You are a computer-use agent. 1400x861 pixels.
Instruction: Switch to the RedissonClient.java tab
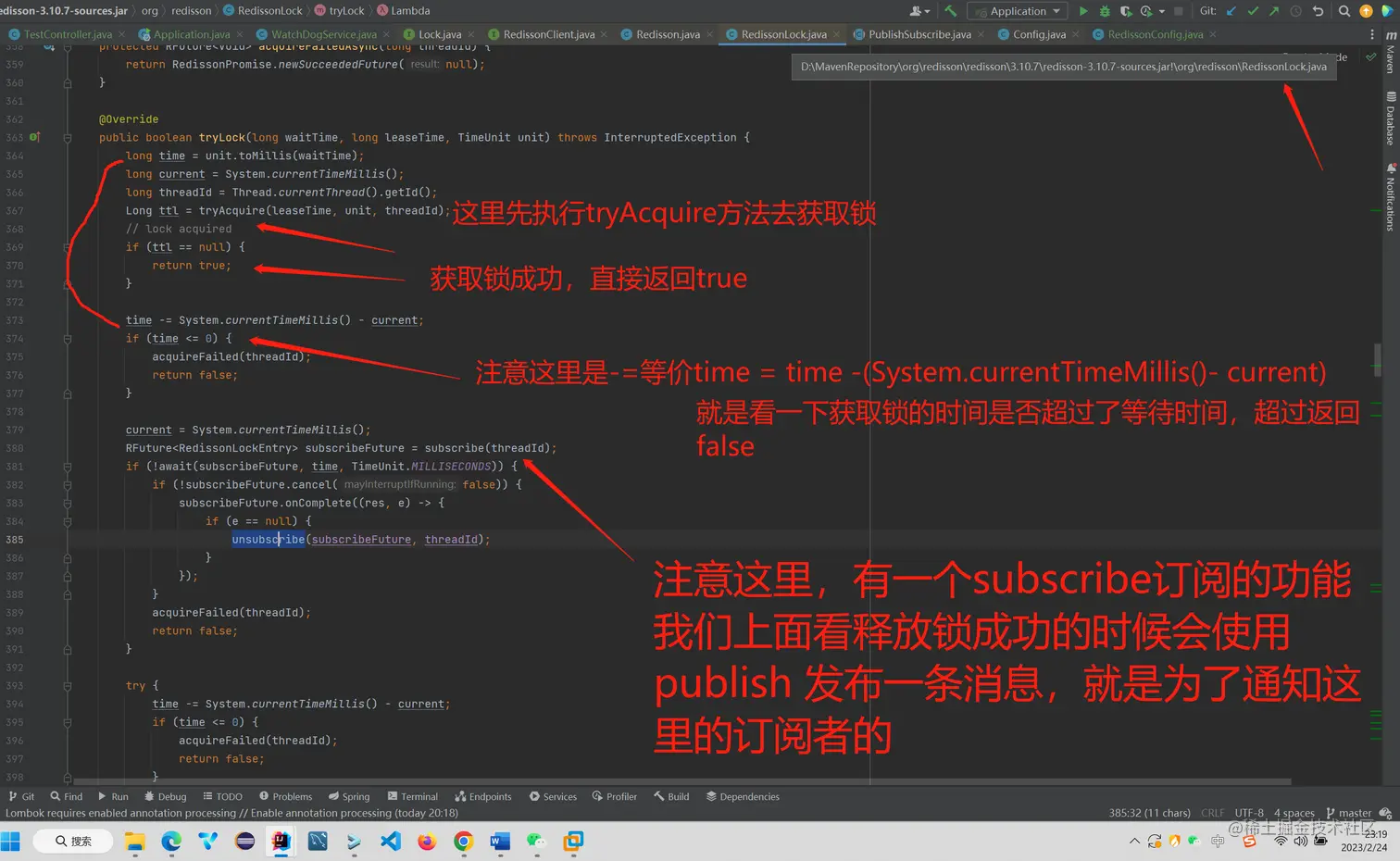click(x=548, y=33)
